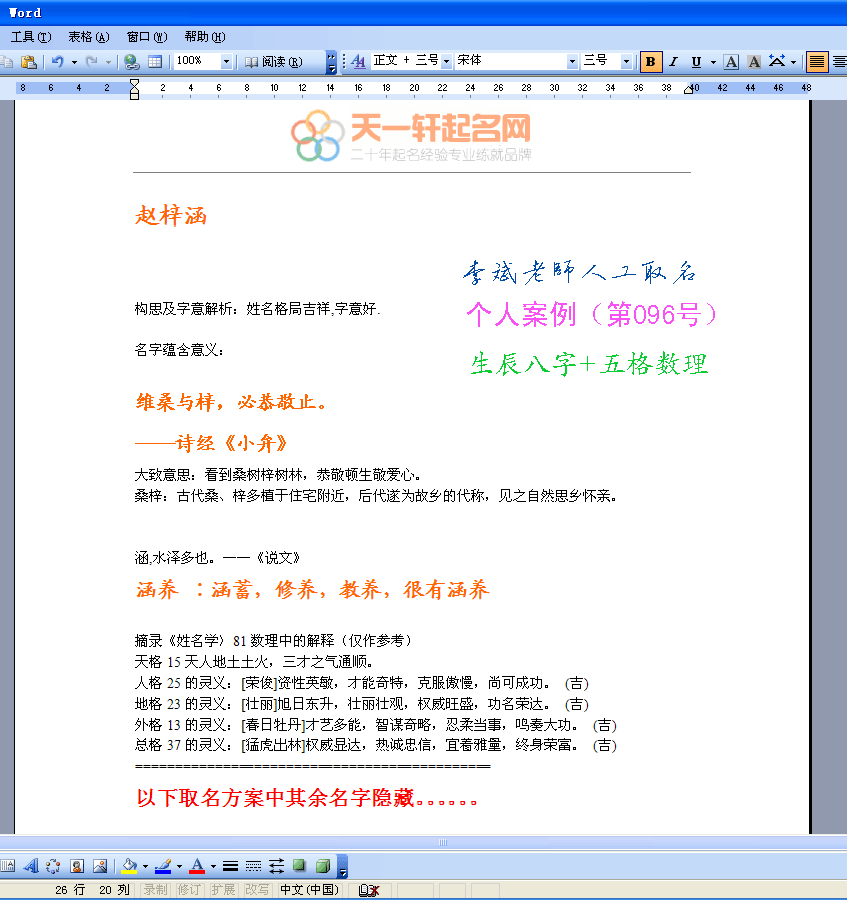Click the 26 行 line indicator
847x900 pixels.
[70, 890]
